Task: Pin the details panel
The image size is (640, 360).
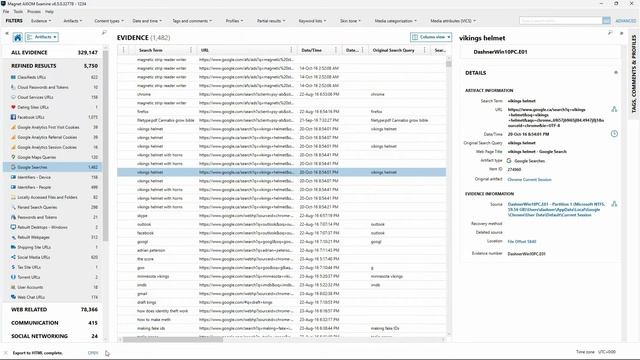Action: (610, 33)
